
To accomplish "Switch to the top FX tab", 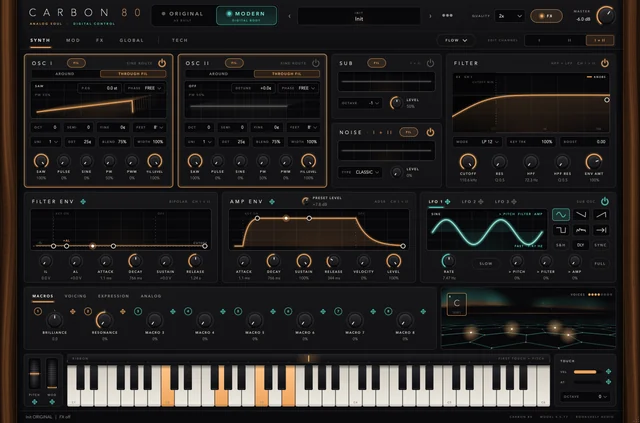I will pyautogui.click(x=100, y=40).
